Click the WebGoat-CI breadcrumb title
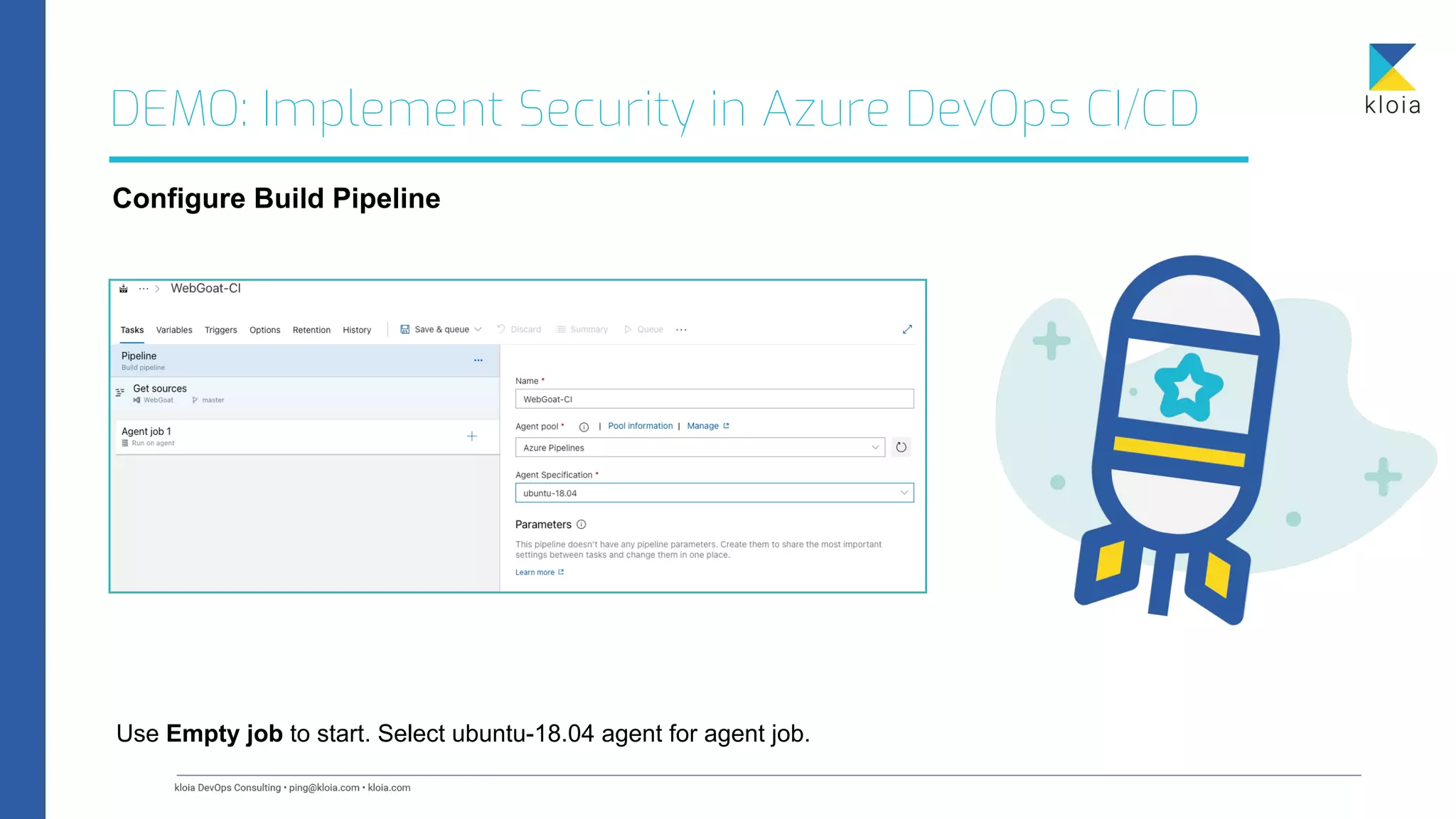1456x819 pixels. click(x=205, y=288)
